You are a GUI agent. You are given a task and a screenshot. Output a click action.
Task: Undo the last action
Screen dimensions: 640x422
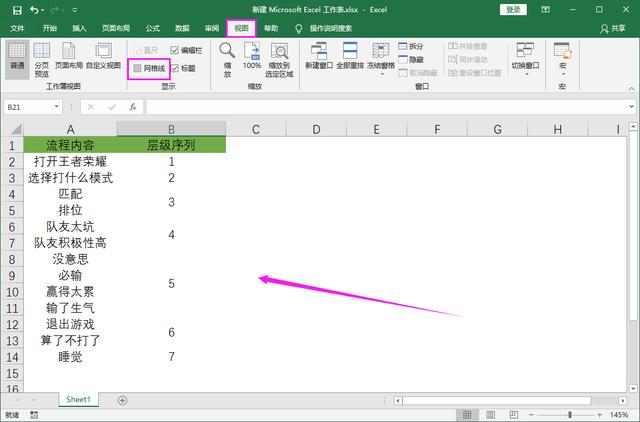[x=34, y=10]
